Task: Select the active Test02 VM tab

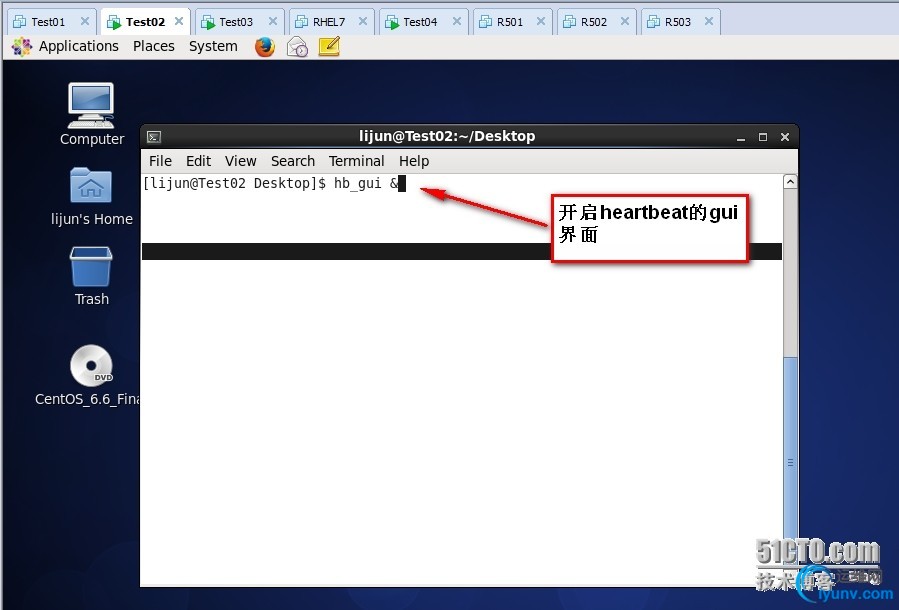Action: tap(145, 22)
